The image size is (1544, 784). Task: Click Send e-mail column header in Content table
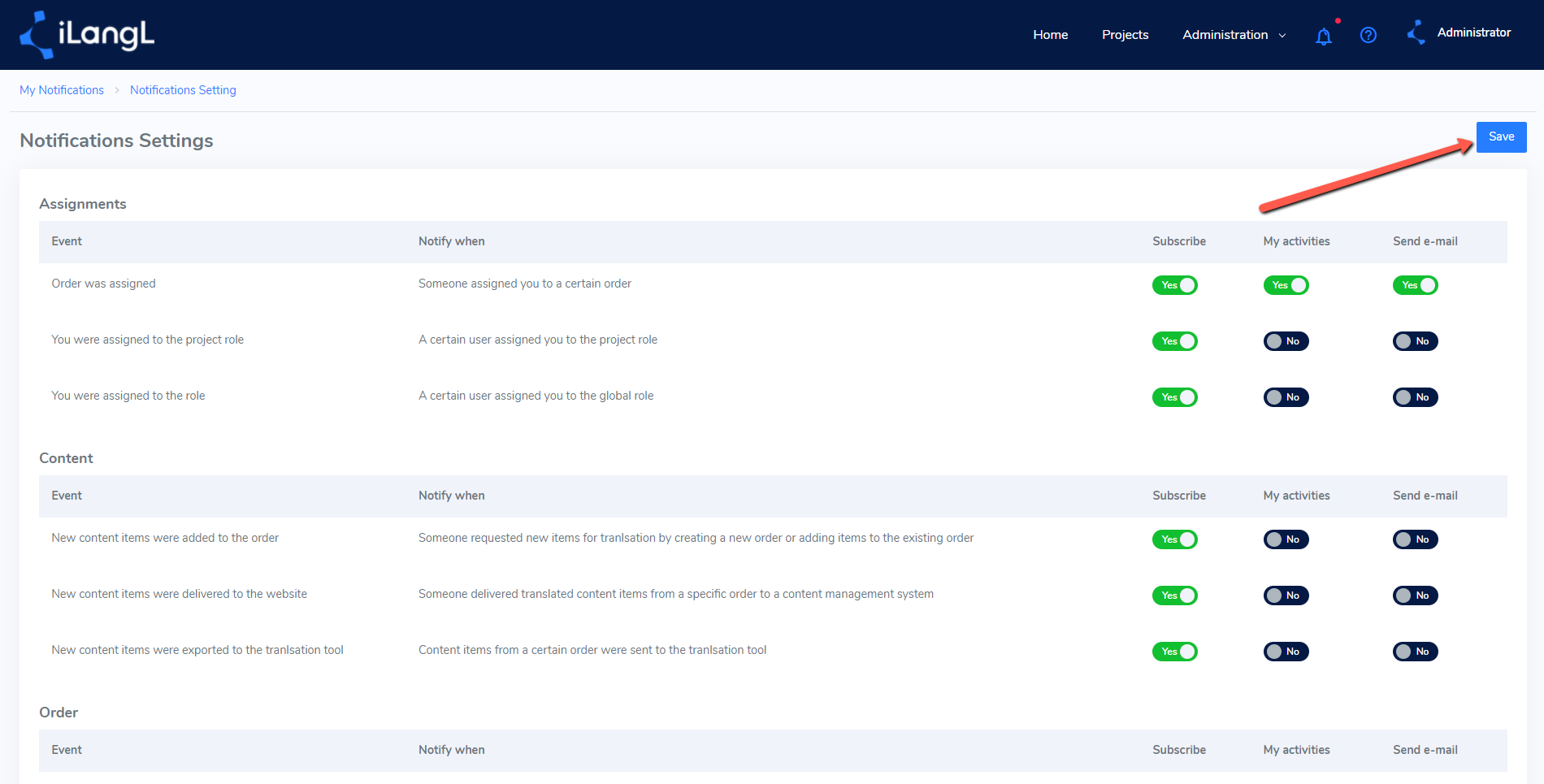point(1425,496)
